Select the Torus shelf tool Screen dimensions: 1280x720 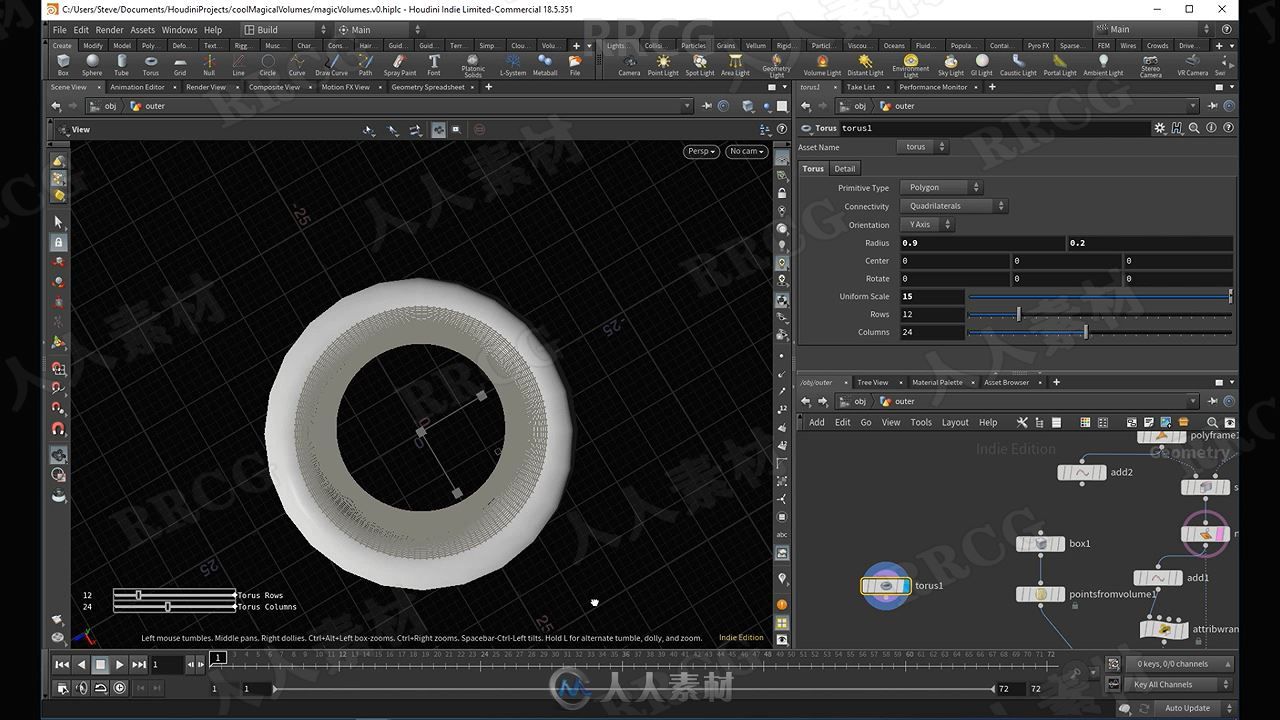150,65
